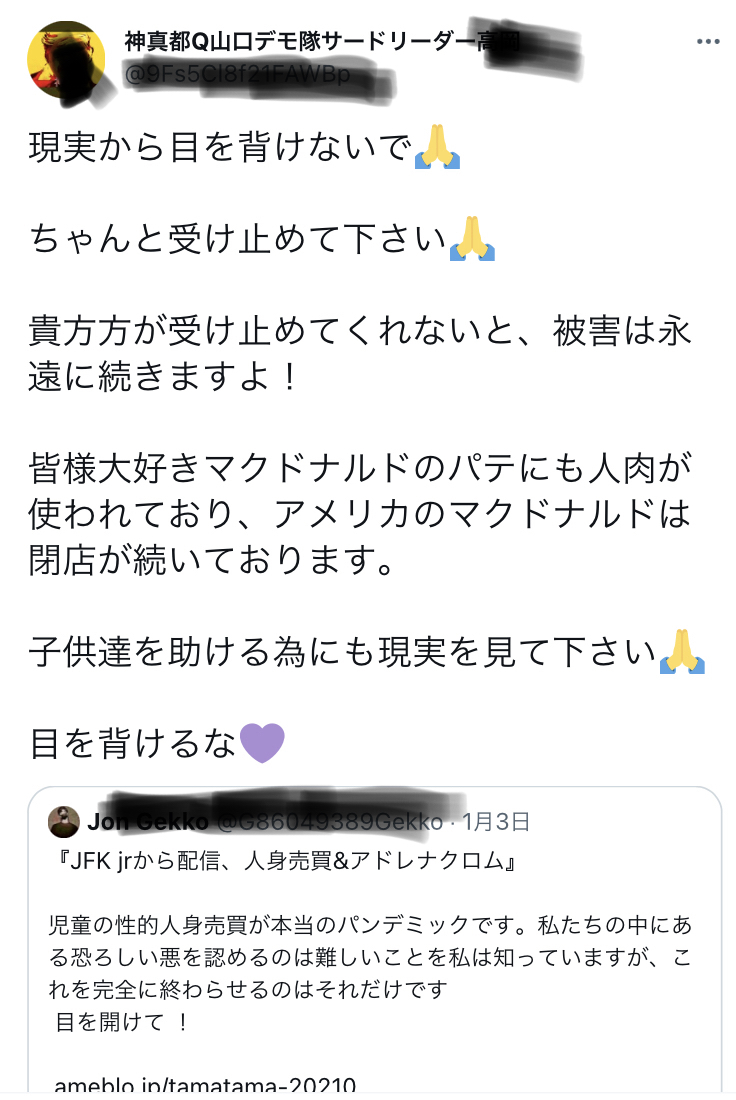Click the paragraph starting 貴方方が受け止めて
This screenshot has height=1100, width=736.
point(360,355)
